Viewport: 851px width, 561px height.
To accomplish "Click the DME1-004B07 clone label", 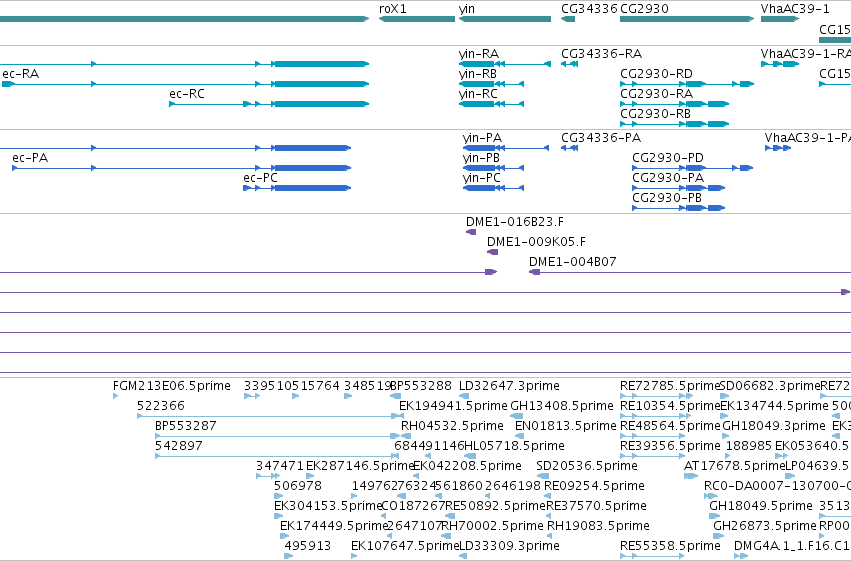I will (573, 262).
